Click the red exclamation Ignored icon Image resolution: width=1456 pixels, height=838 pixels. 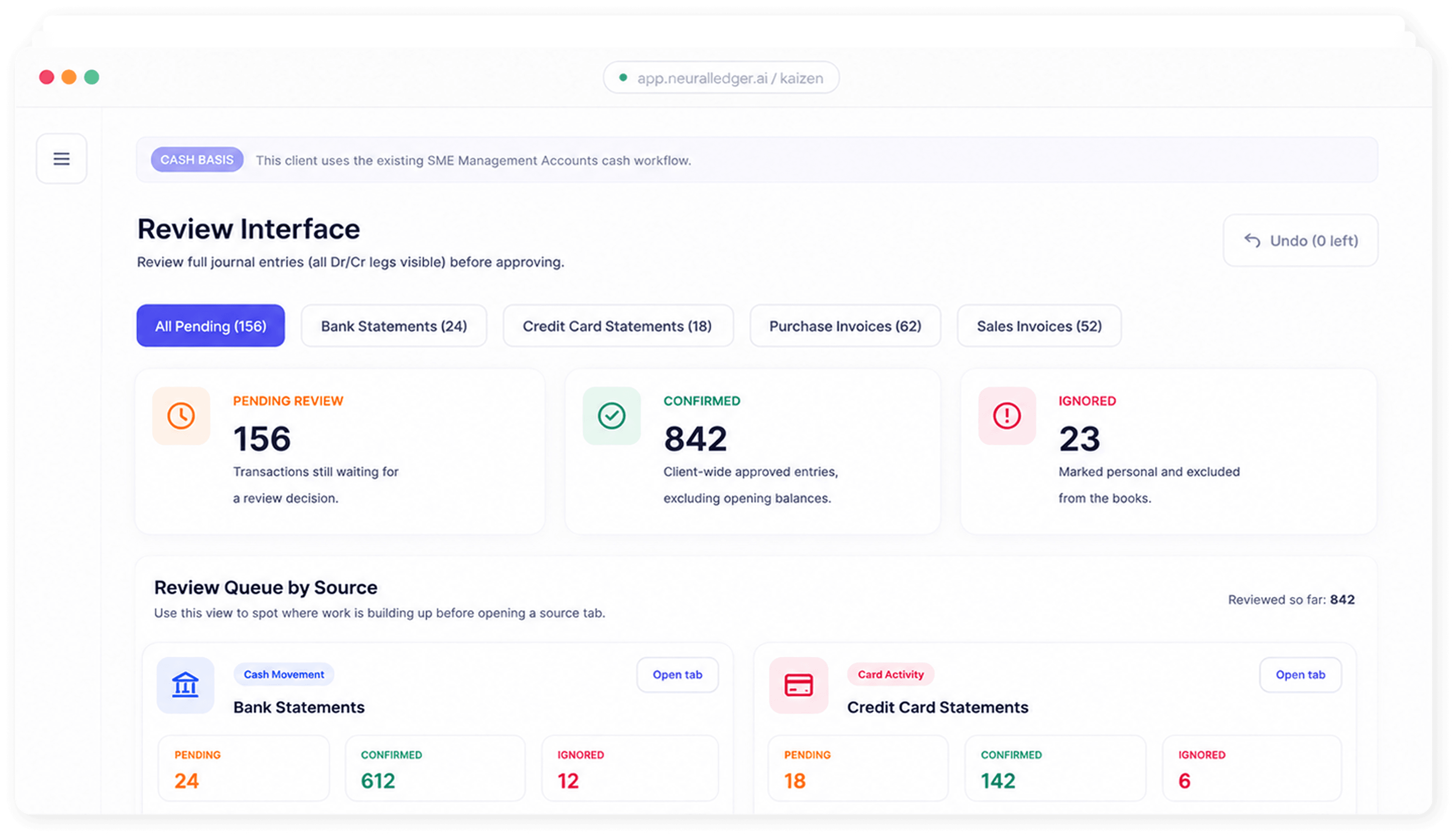pos(1007,415)
